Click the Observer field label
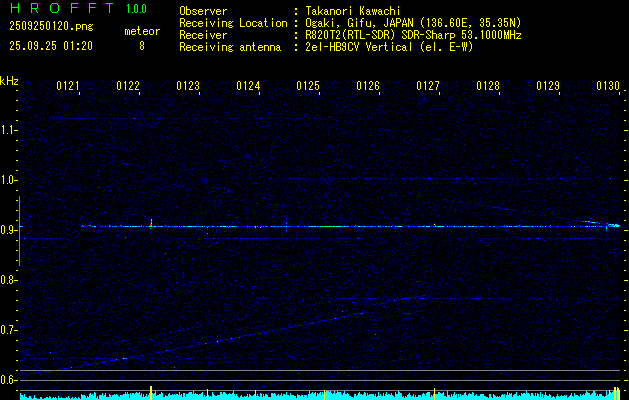 [203, 11]
